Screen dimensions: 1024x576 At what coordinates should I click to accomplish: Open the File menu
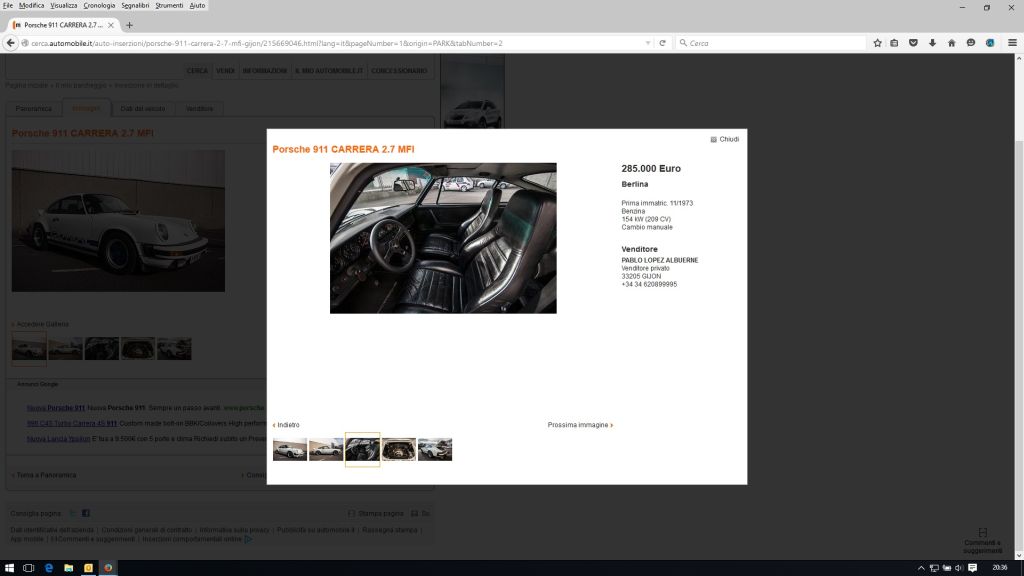(8, 5)
